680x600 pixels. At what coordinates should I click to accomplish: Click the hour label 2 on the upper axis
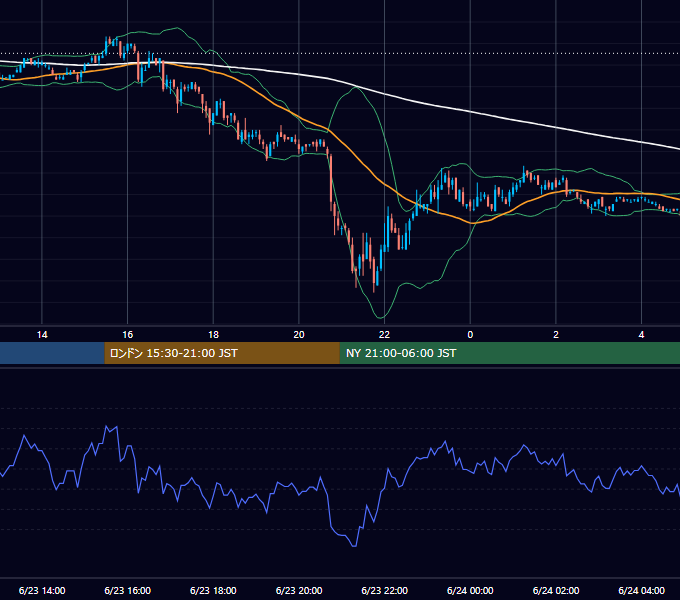tap(556, 335)
